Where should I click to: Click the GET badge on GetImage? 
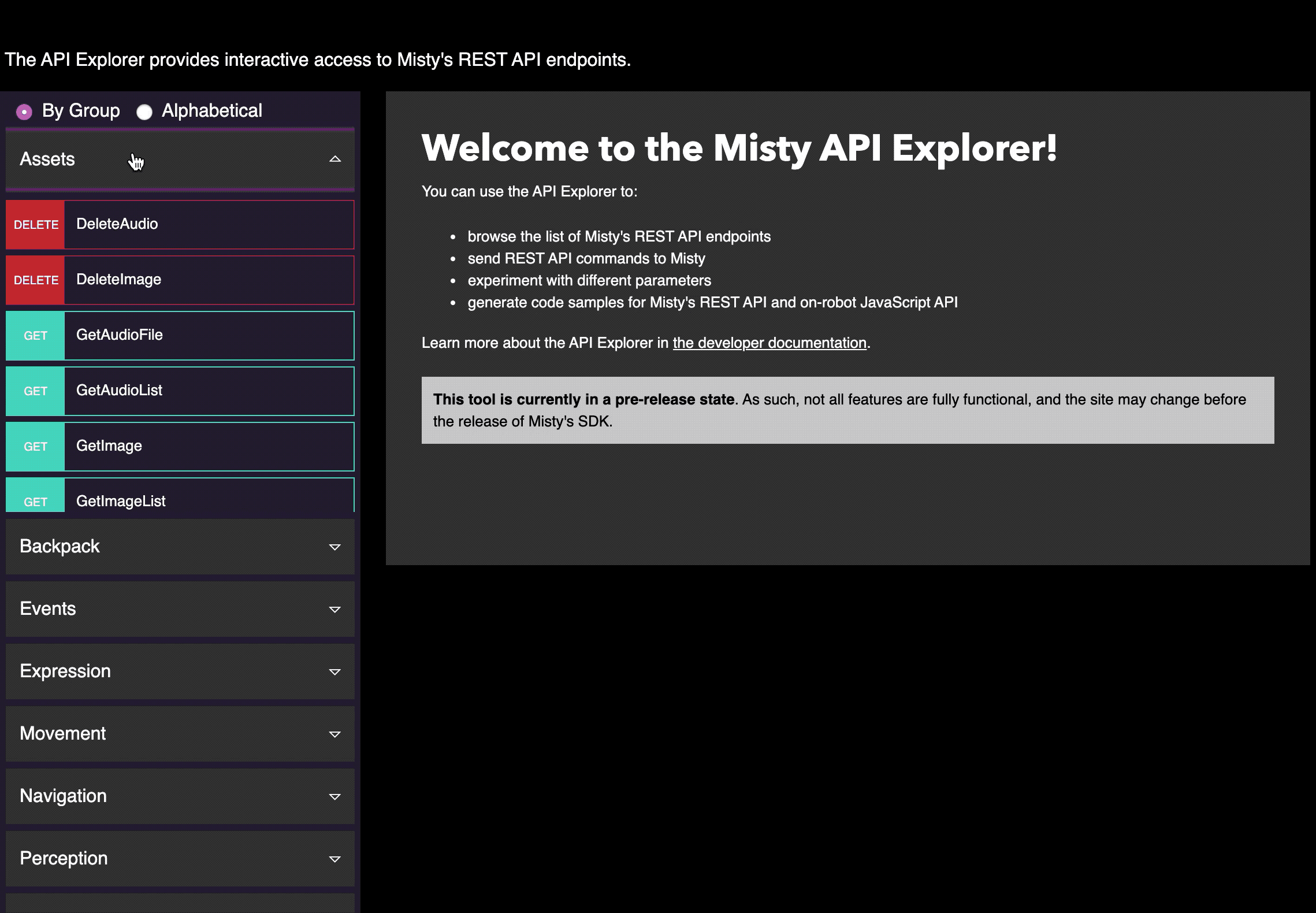click(x=35, y=446)
